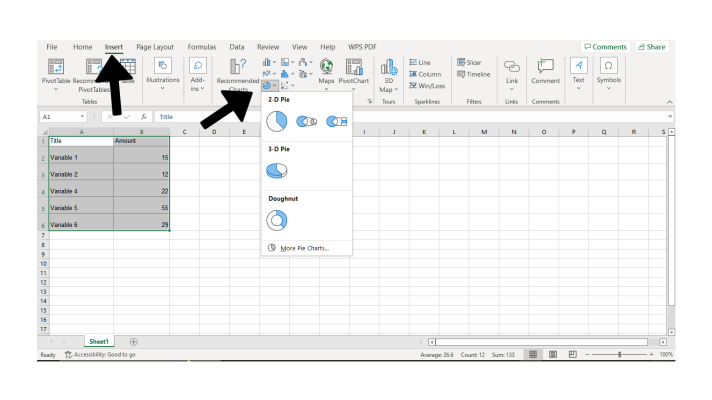Insert a scatter or bubble chart
This screenshot has height=400, width=712.
click(287, 85)
